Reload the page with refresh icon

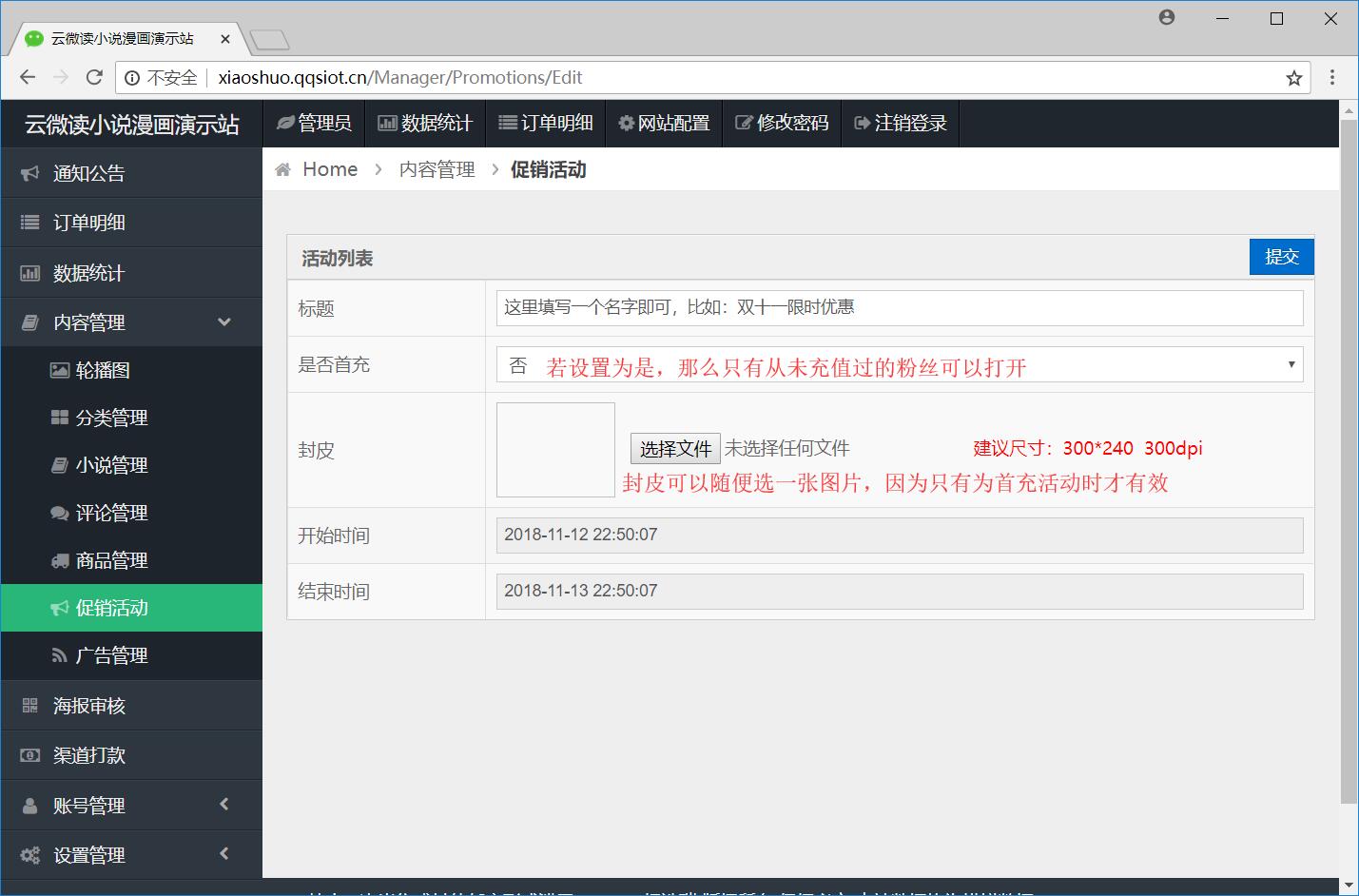pos(94,77)
